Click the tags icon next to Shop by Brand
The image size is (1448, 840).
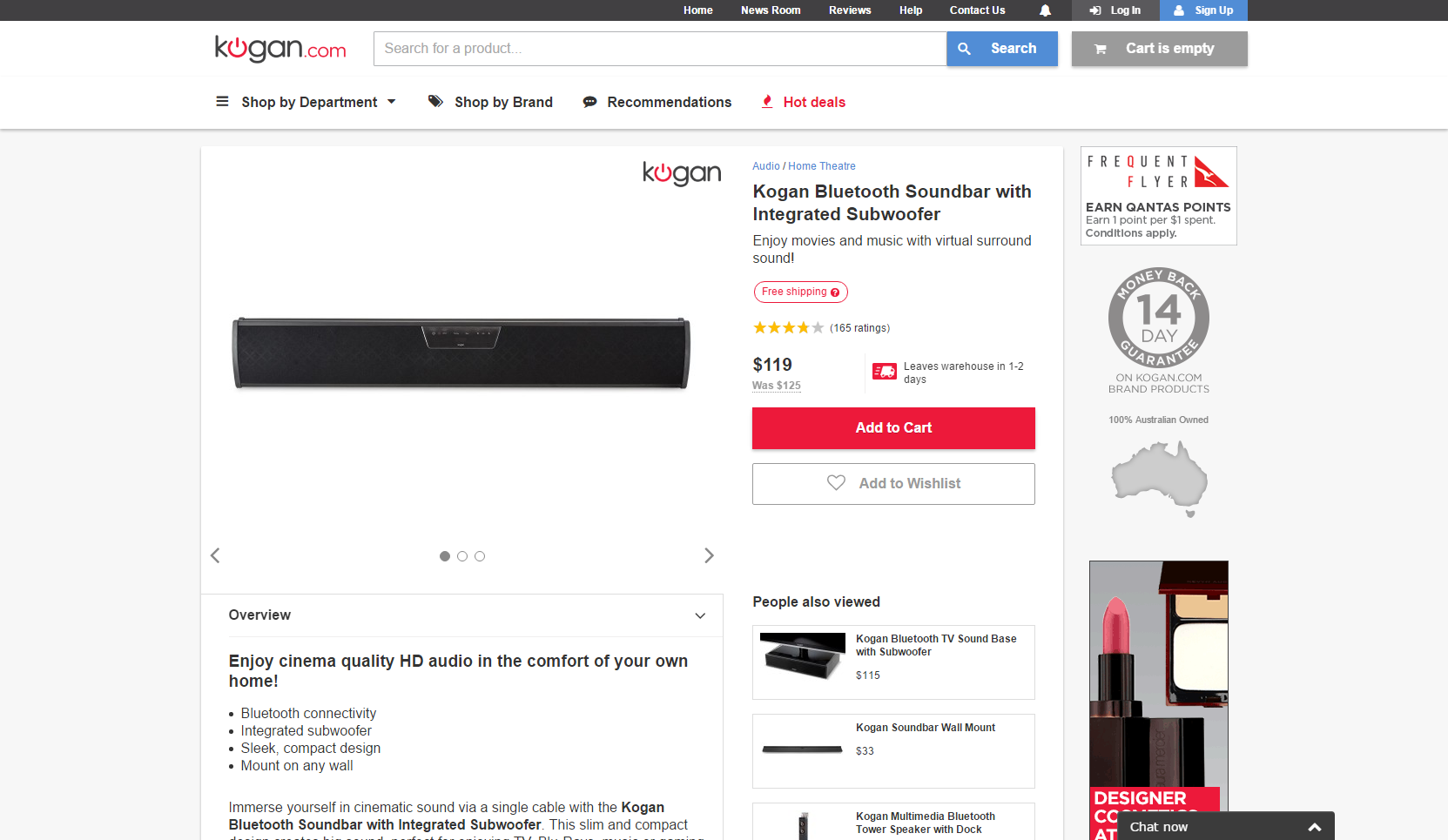point(435,102)
